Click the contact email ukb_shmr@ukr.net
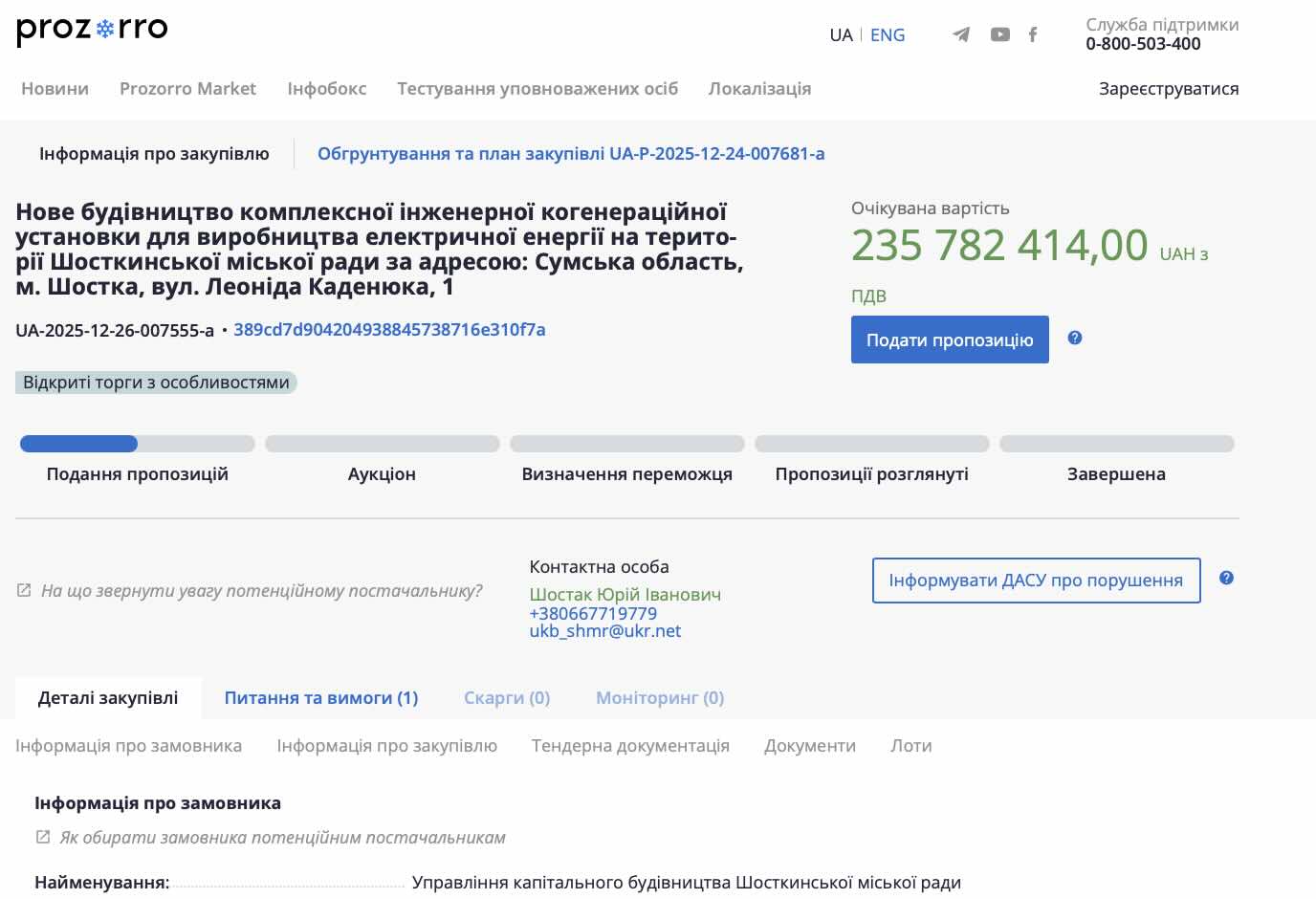 coord(604,631)
